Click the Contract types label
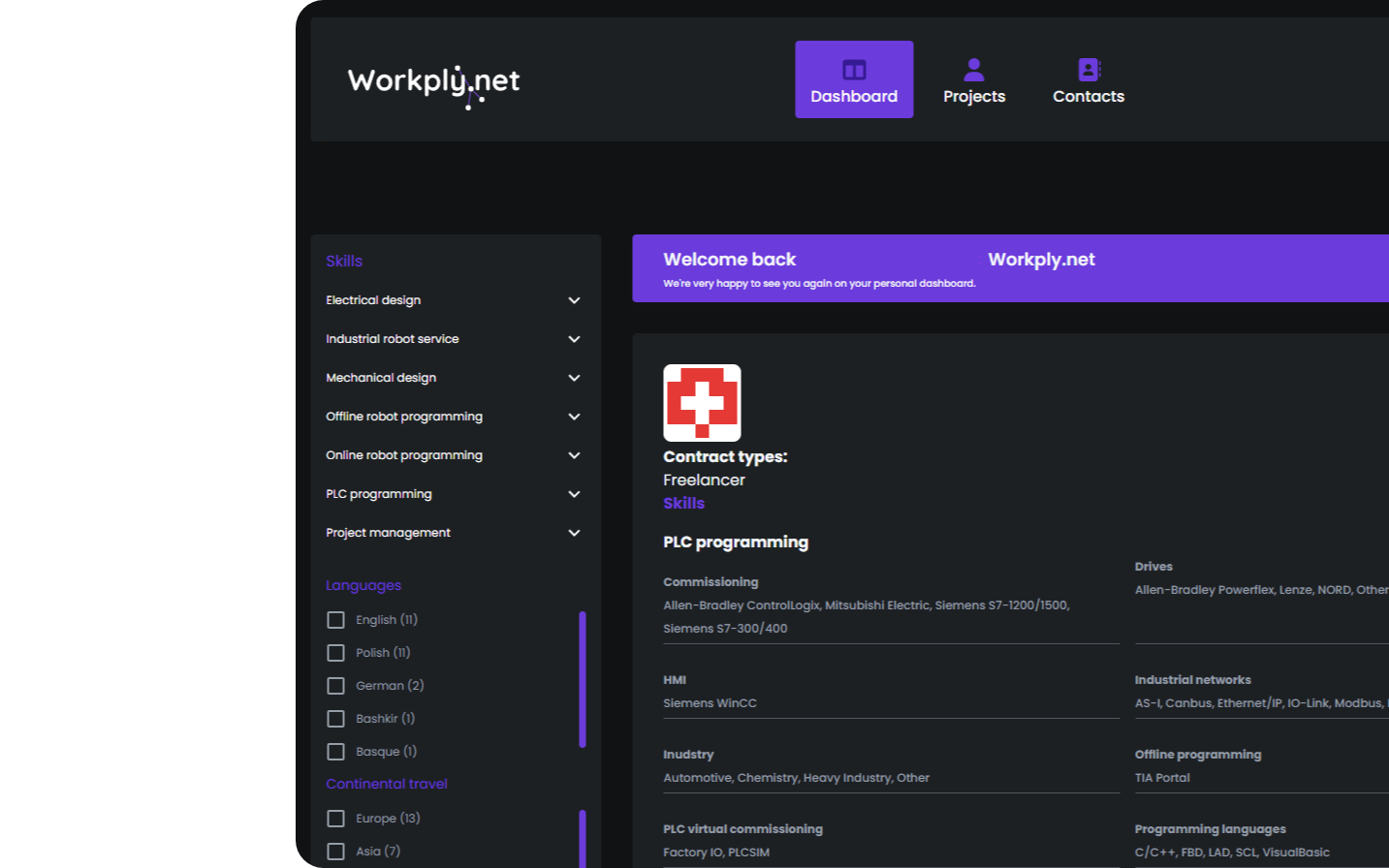Screen dimensions: 1389x868 tap(725, 456)
